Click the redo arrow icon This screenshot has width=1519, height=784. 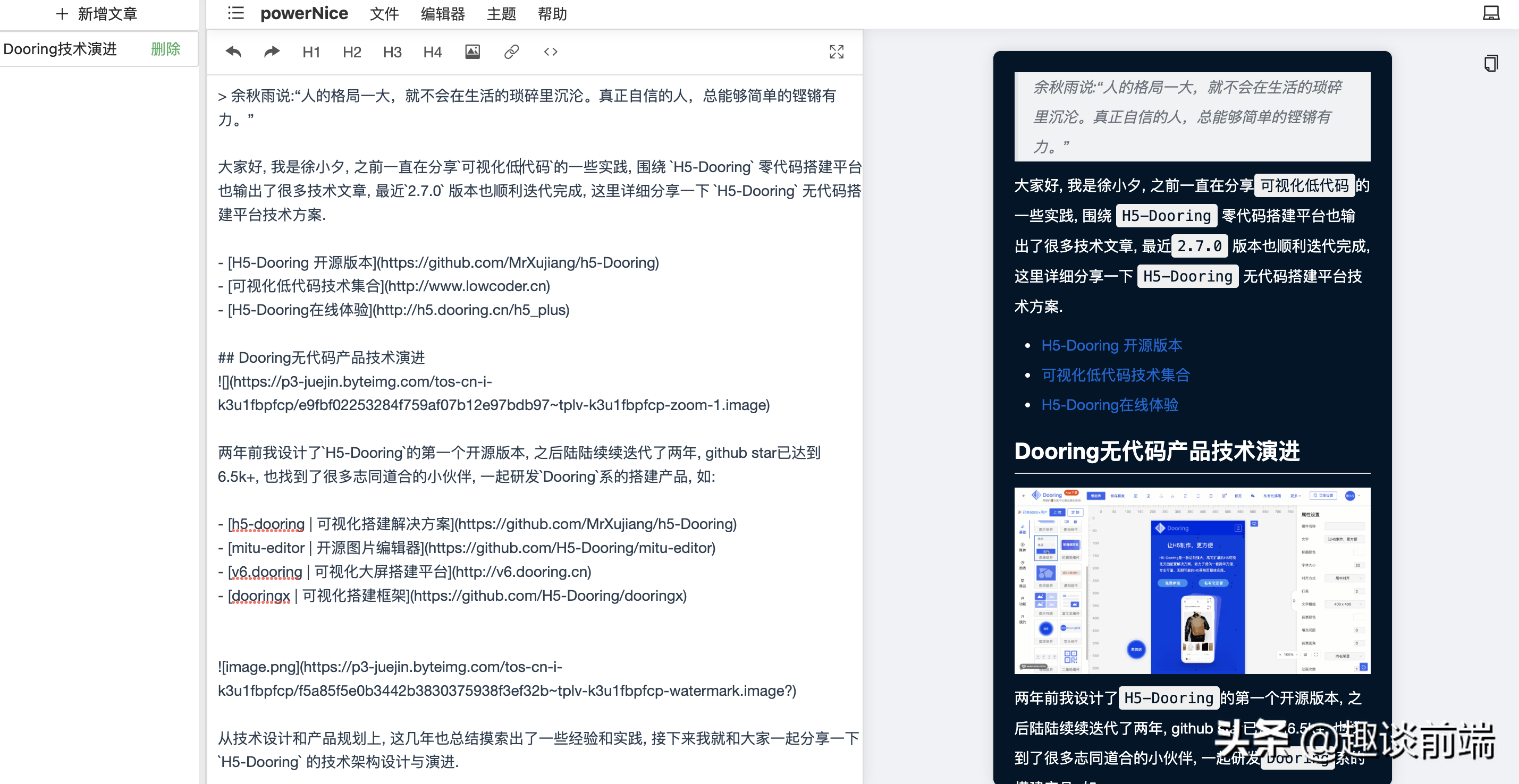(x=271, y=52)
